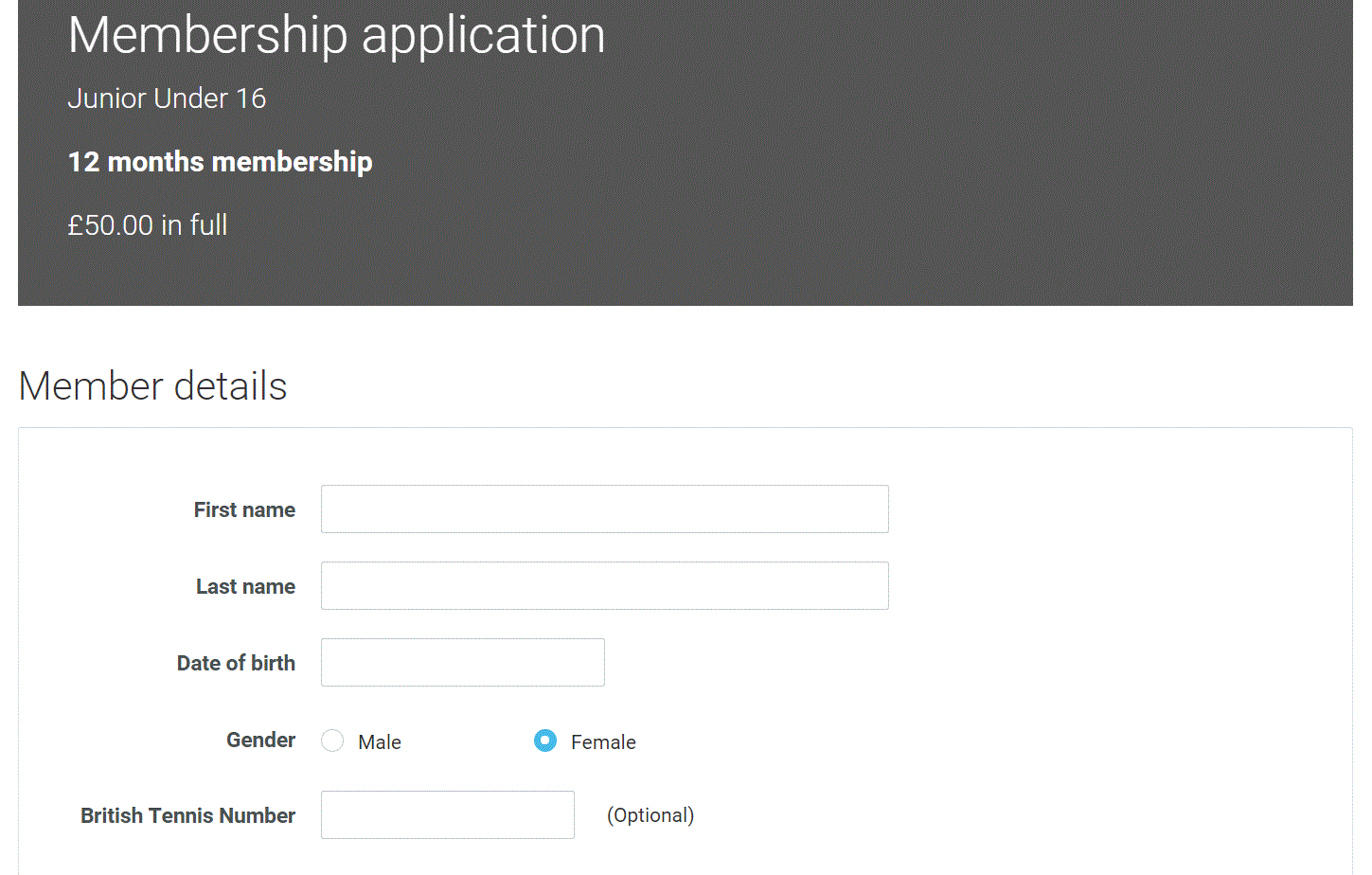
Task: Select the Date of birth field
Action: pyautogui.click(x=462, y=663)
